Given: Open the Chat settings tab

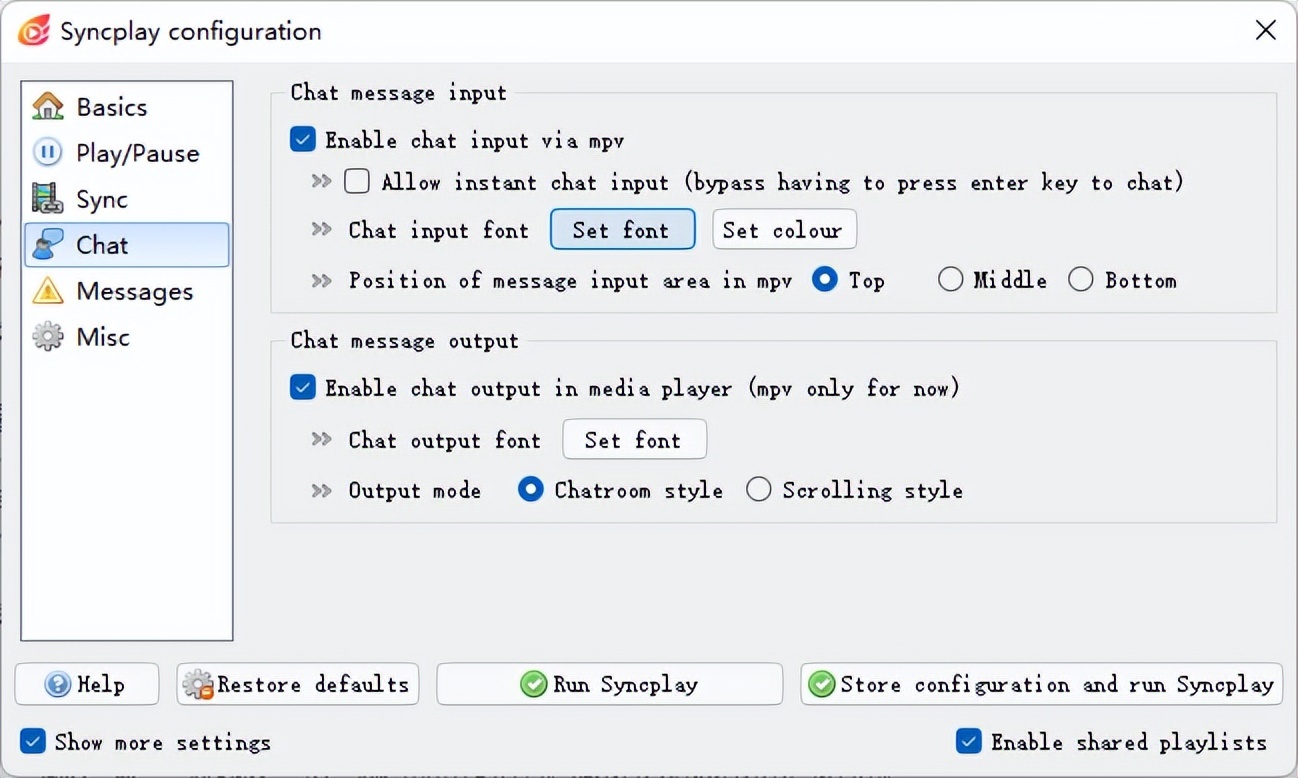Looking at the screenshot, I should tap(102, 245).
